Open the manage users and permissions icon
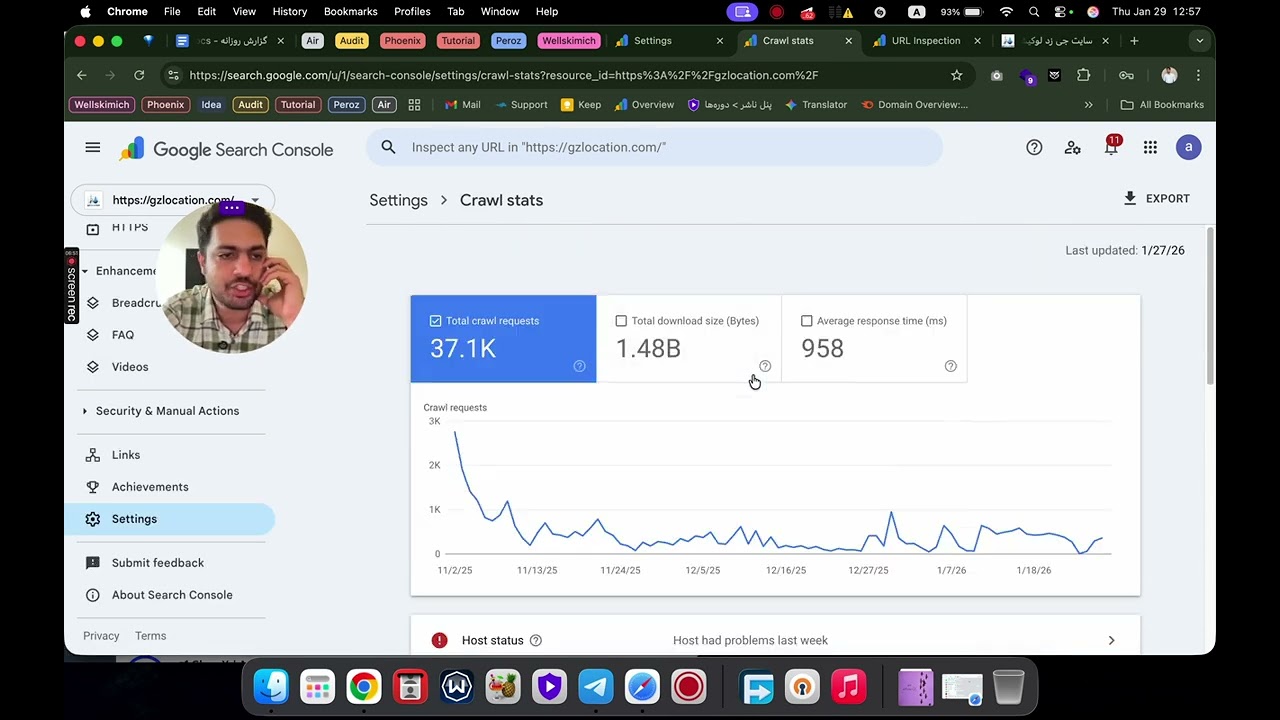 coord(1073,148)
